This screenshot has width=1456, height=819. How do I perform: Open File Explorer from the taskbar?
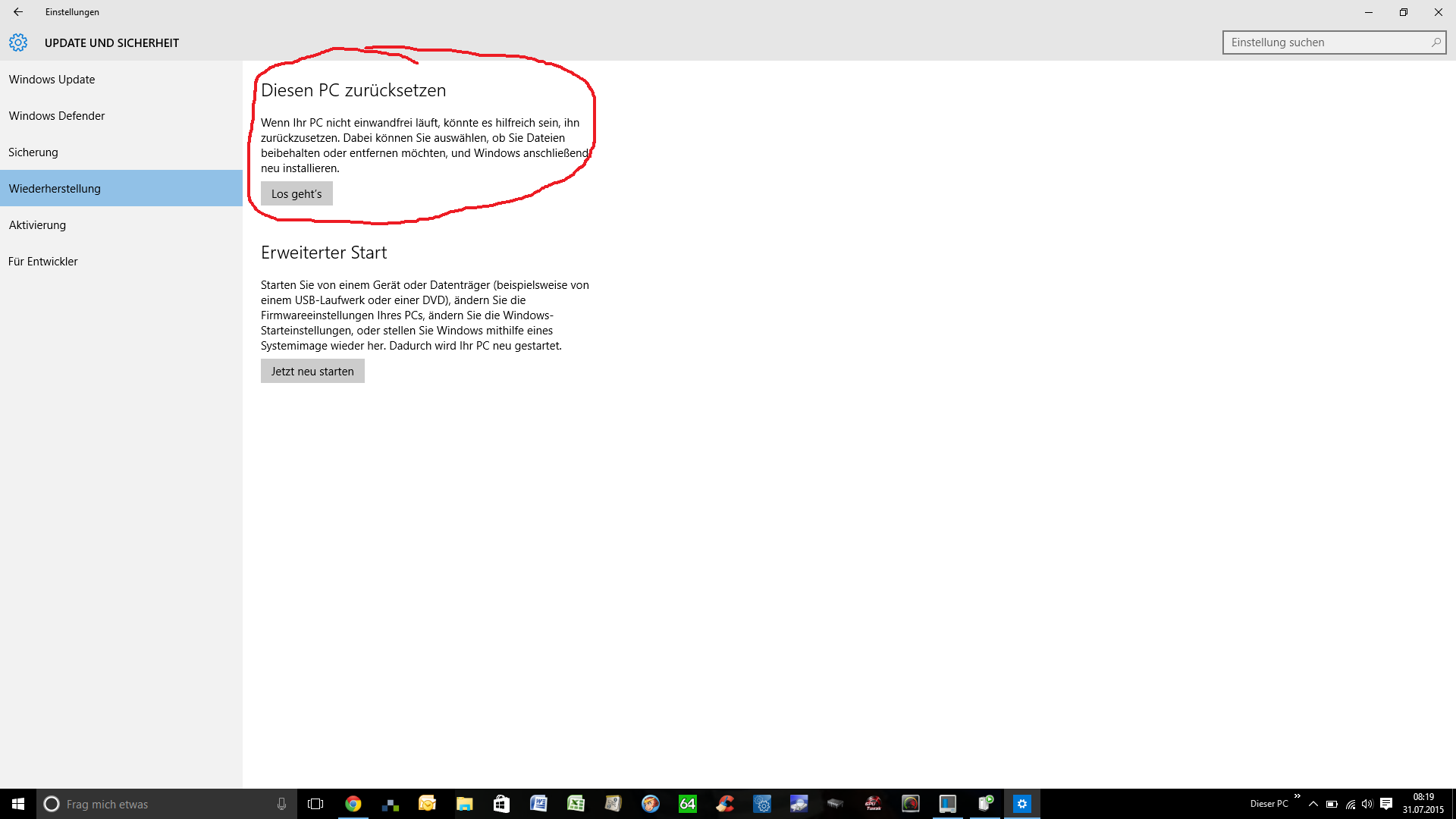(464, 804)
